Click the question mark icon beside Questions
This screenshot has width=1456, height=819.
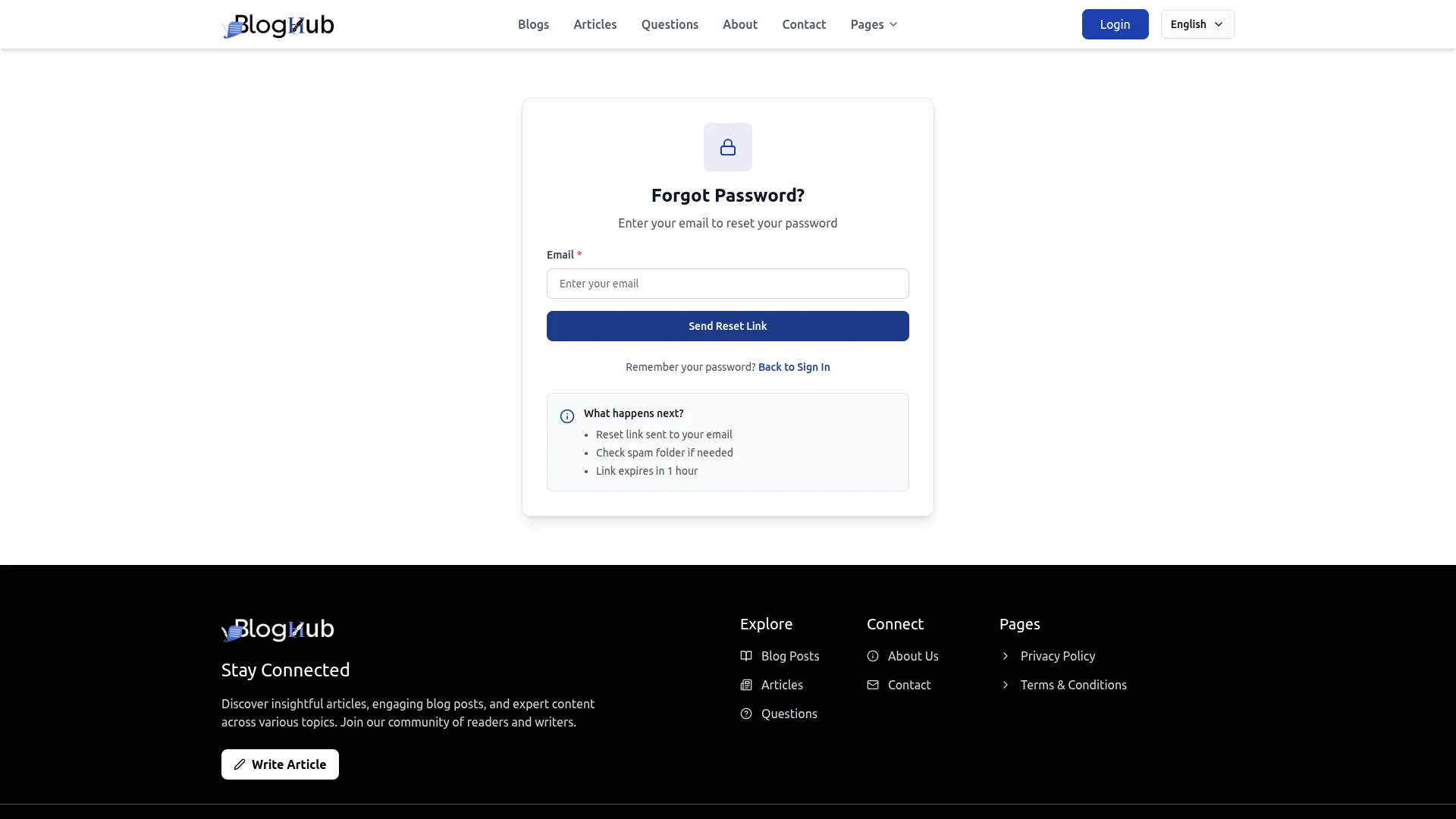(x=746, y=714)
